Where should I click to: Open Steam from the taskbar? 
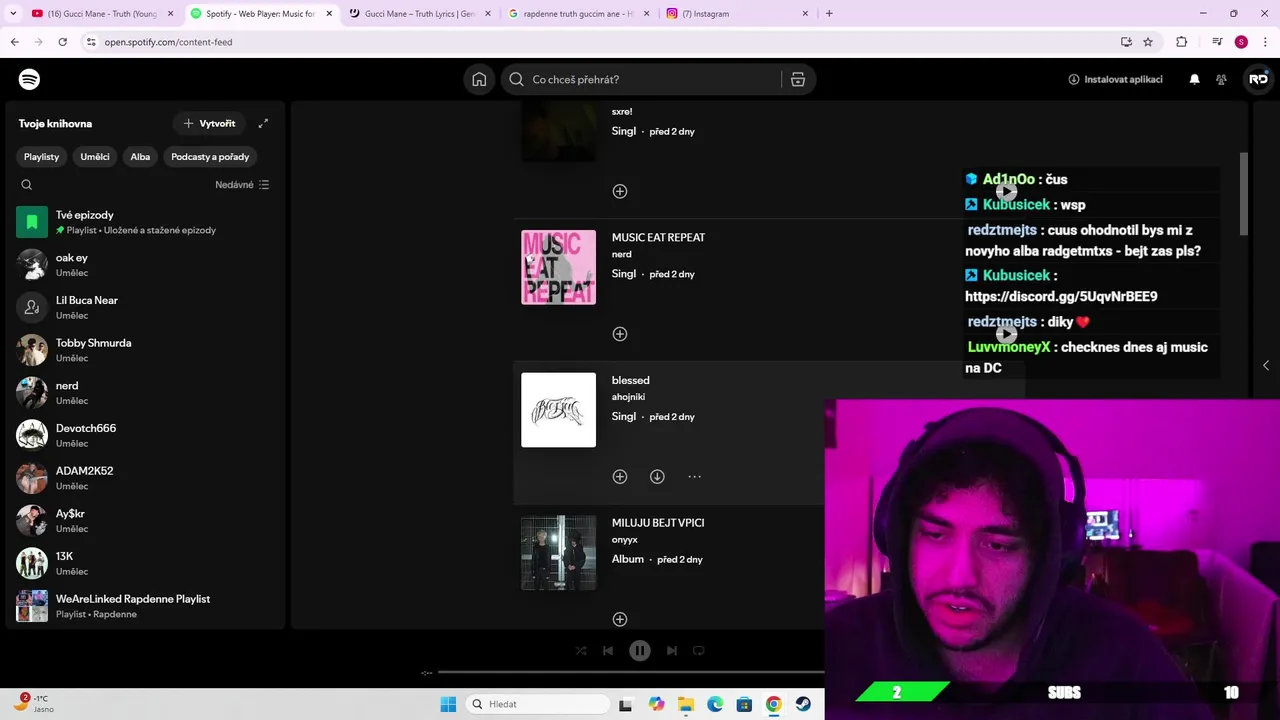pos(803,704)
